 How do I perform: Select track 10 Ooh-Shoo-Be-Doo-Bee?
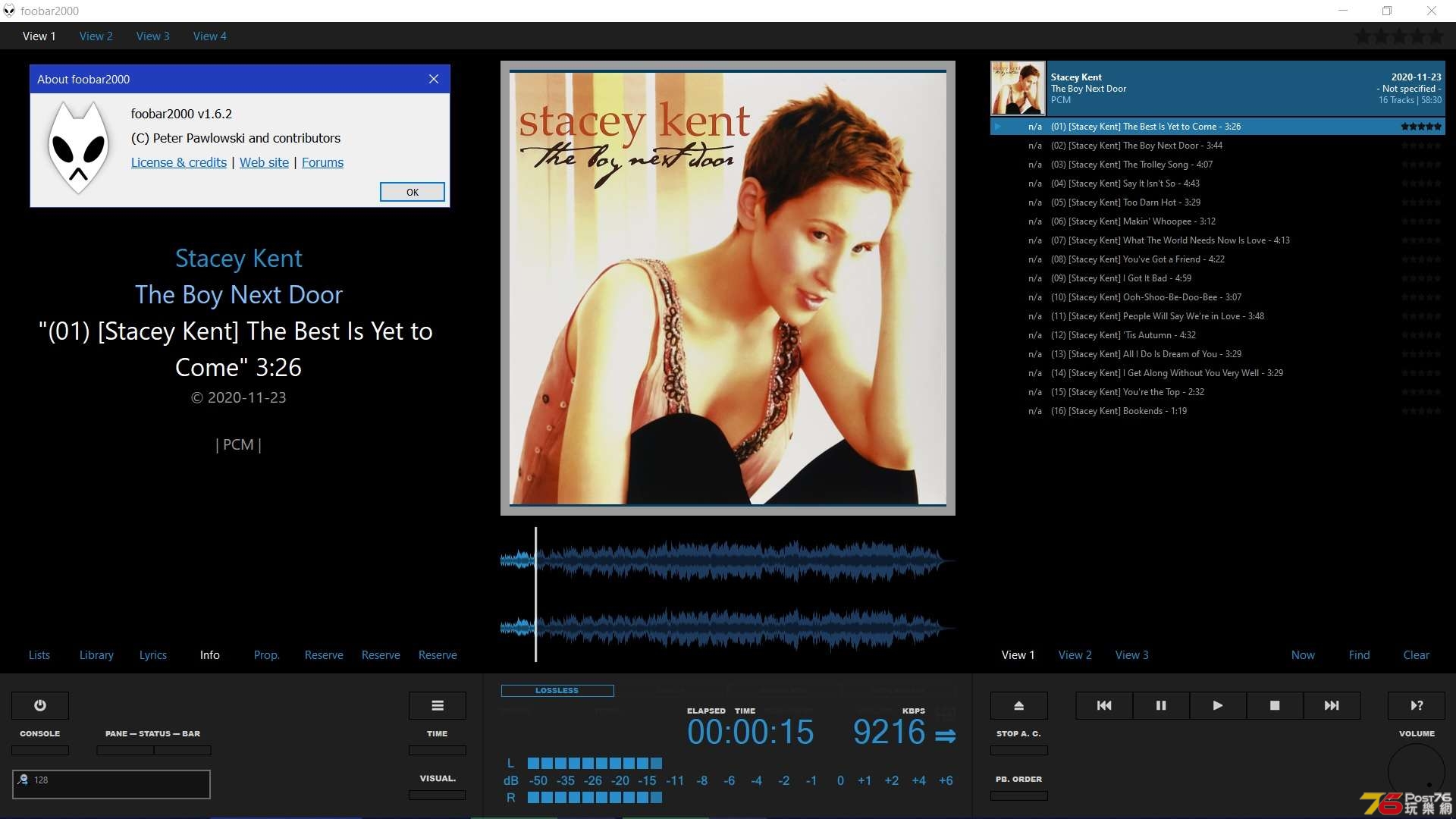coord(1218,297)
